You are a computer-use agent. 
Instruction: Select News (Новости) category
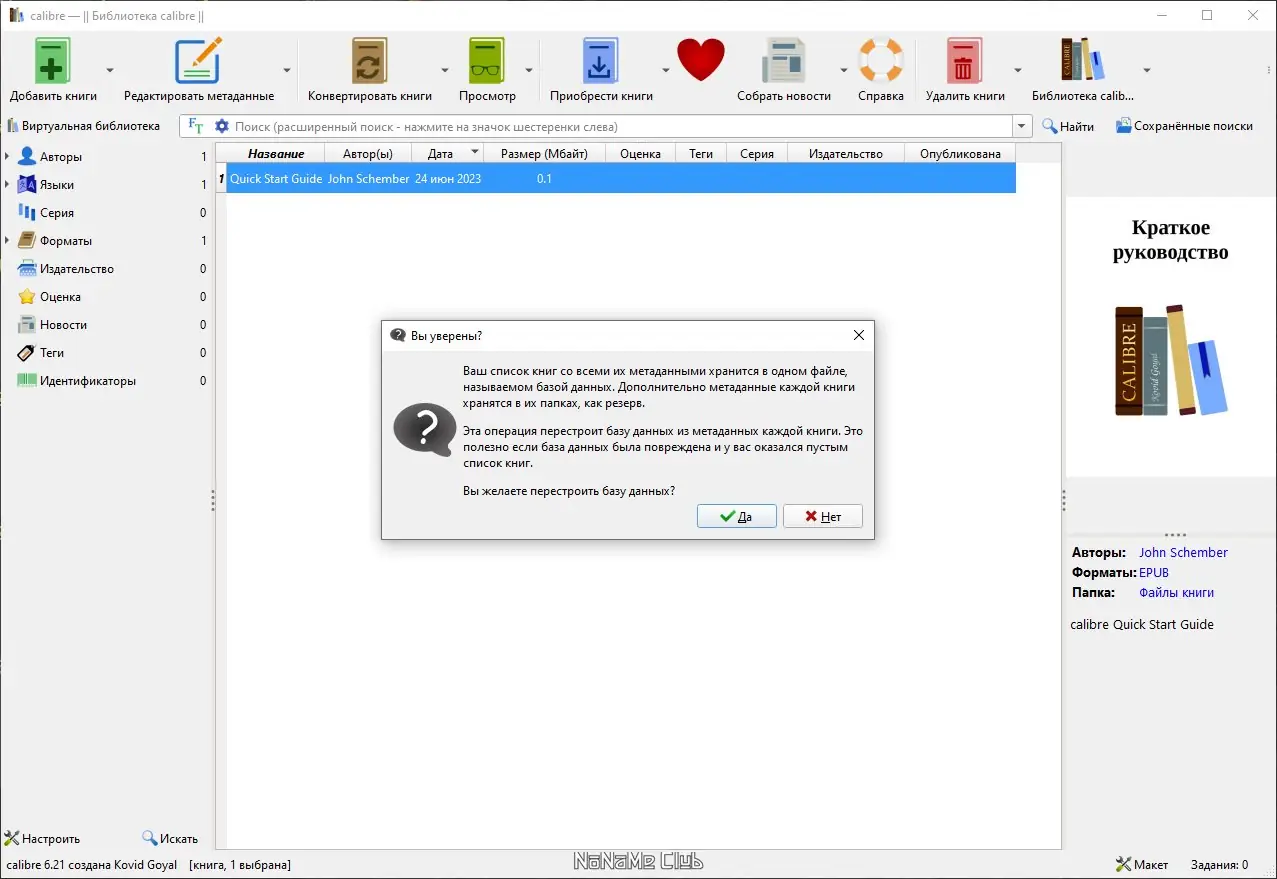[63, 325]
